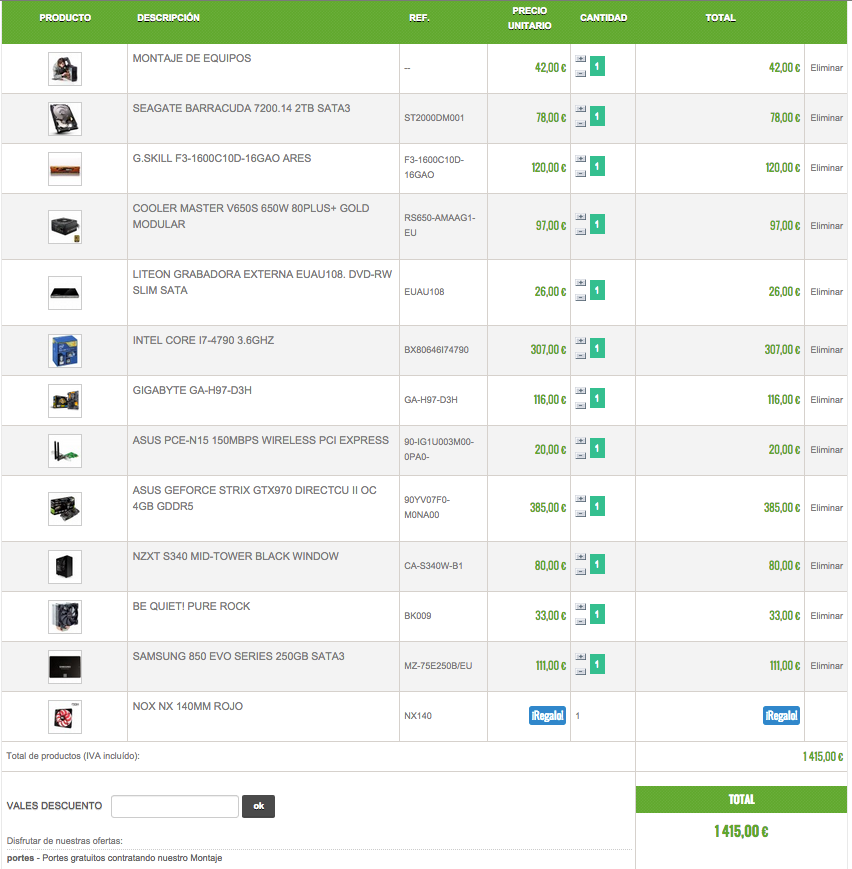Open Nox NX 140mm red fan thumbnail
The image size is (852, 869).
(65, 717)
